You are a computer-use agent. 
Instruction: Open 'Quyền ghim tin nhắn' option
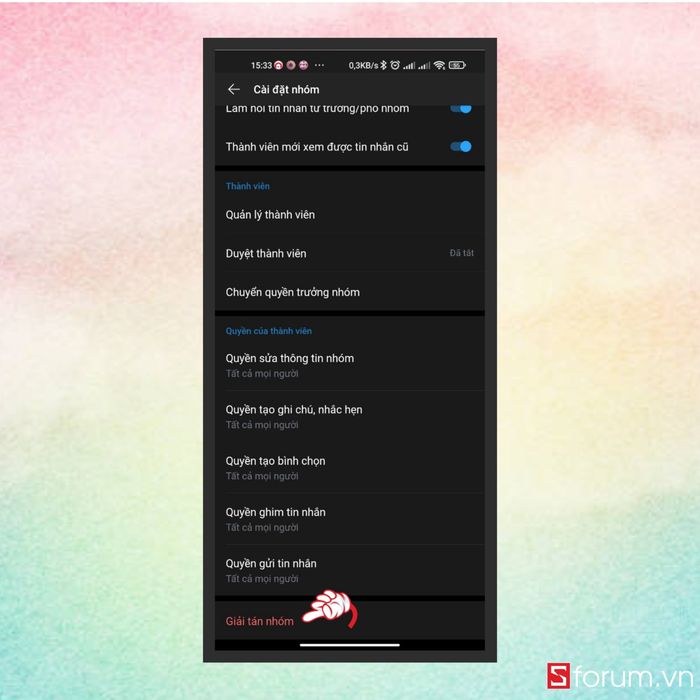350,519
